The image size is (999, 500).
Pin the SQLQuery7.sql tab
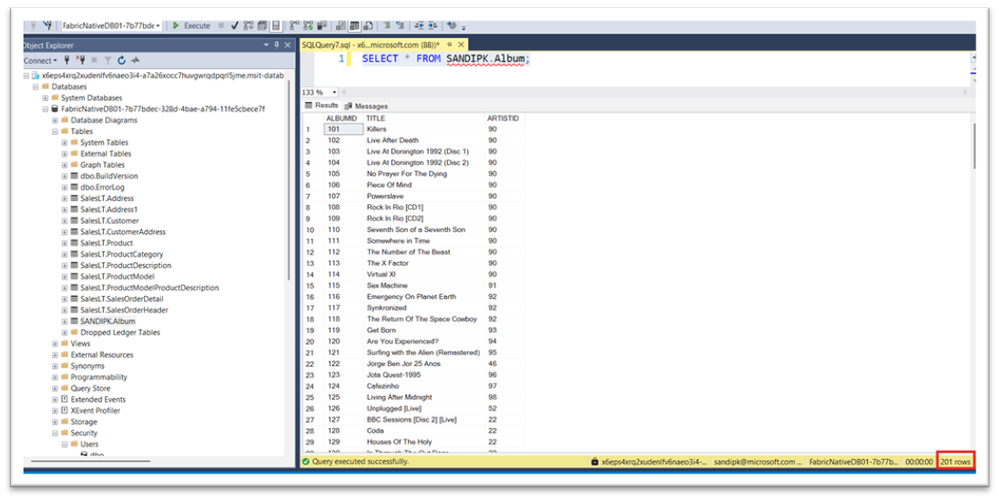click(449, 45)
